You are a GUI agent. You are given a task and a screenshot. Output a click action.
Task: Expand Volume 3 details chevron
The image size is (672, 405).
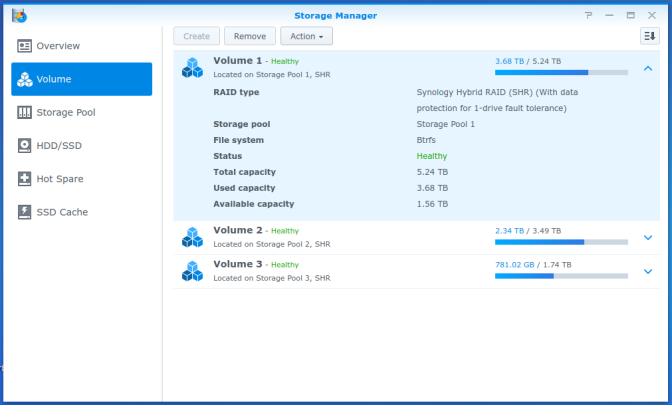[x=648, y=271]
